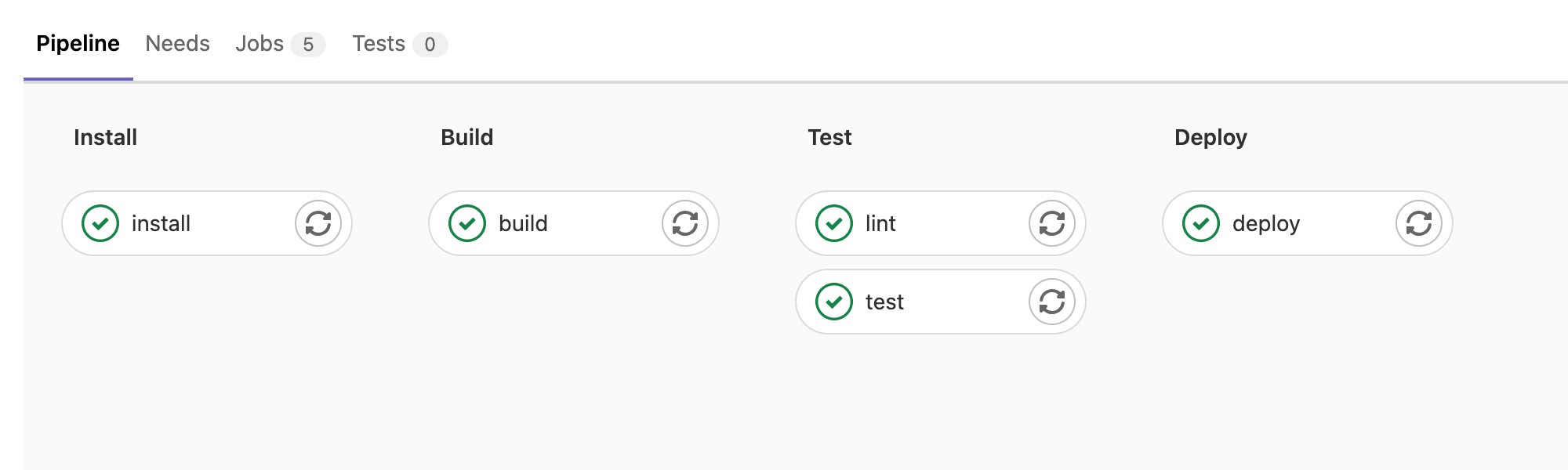1568x470 pixels.
Task: Open the build job details
Action: pyautogui.click(x=524, y=222)
